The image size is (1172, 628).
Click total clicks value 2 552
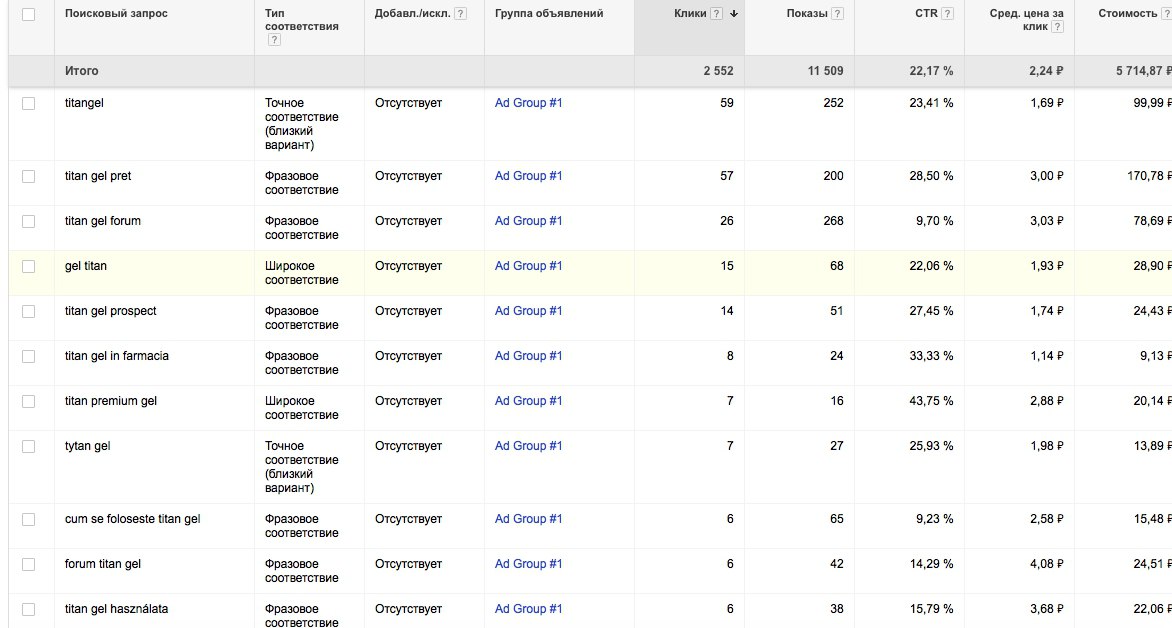(x=718, y=71)
